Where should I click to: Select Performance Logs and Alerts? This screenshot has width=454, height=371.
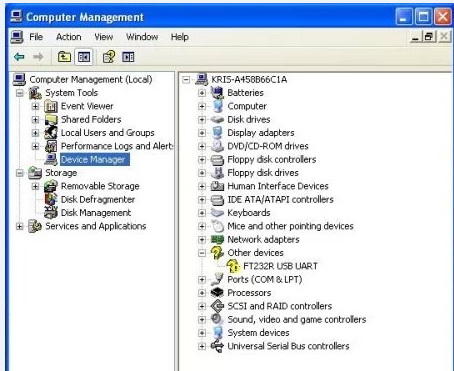(x=117, y=146)
